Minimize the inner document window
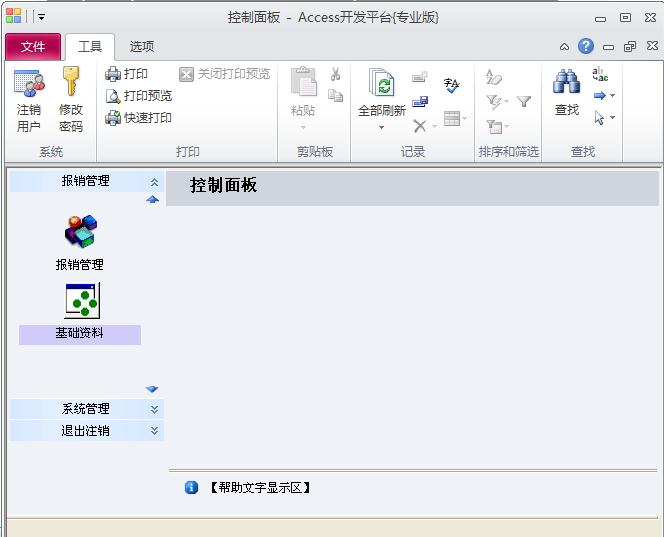Image resolution: width=664 pixels, height=537 pixels. (x=608, y=47)
